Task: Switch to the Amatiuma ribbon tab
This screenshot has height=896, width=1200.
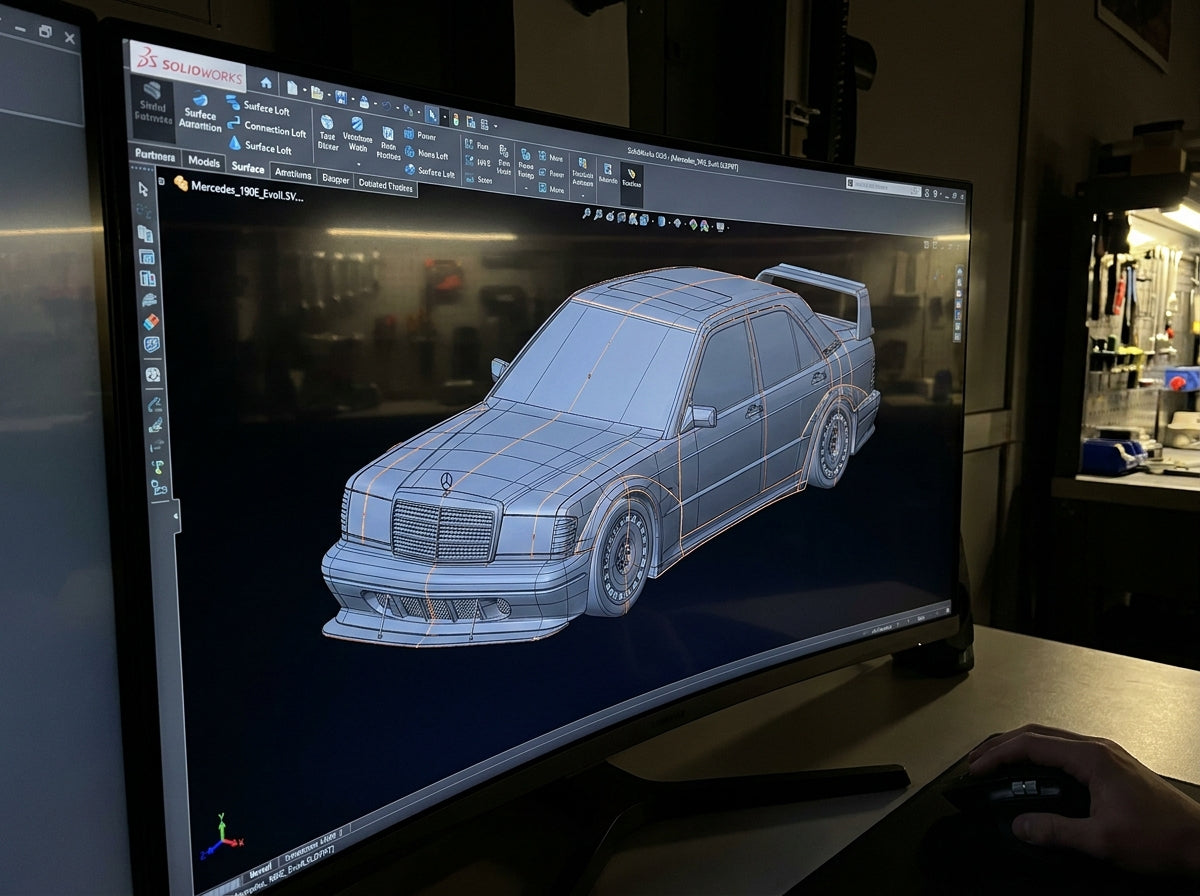Action: pyautogui.click(x=293, y=174)
